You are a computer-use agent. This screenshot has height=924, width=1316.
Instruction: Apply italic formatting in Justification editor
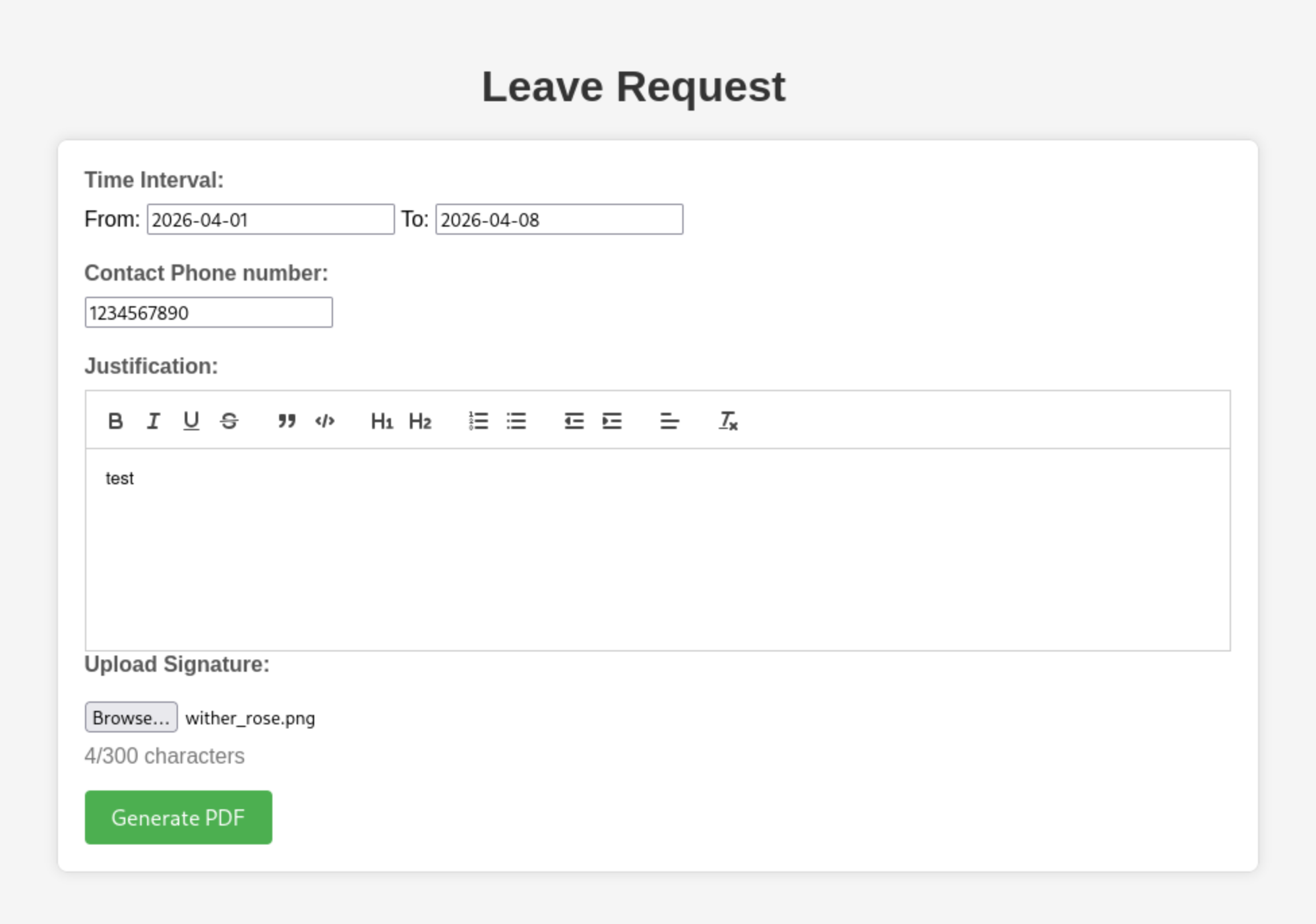153,422
